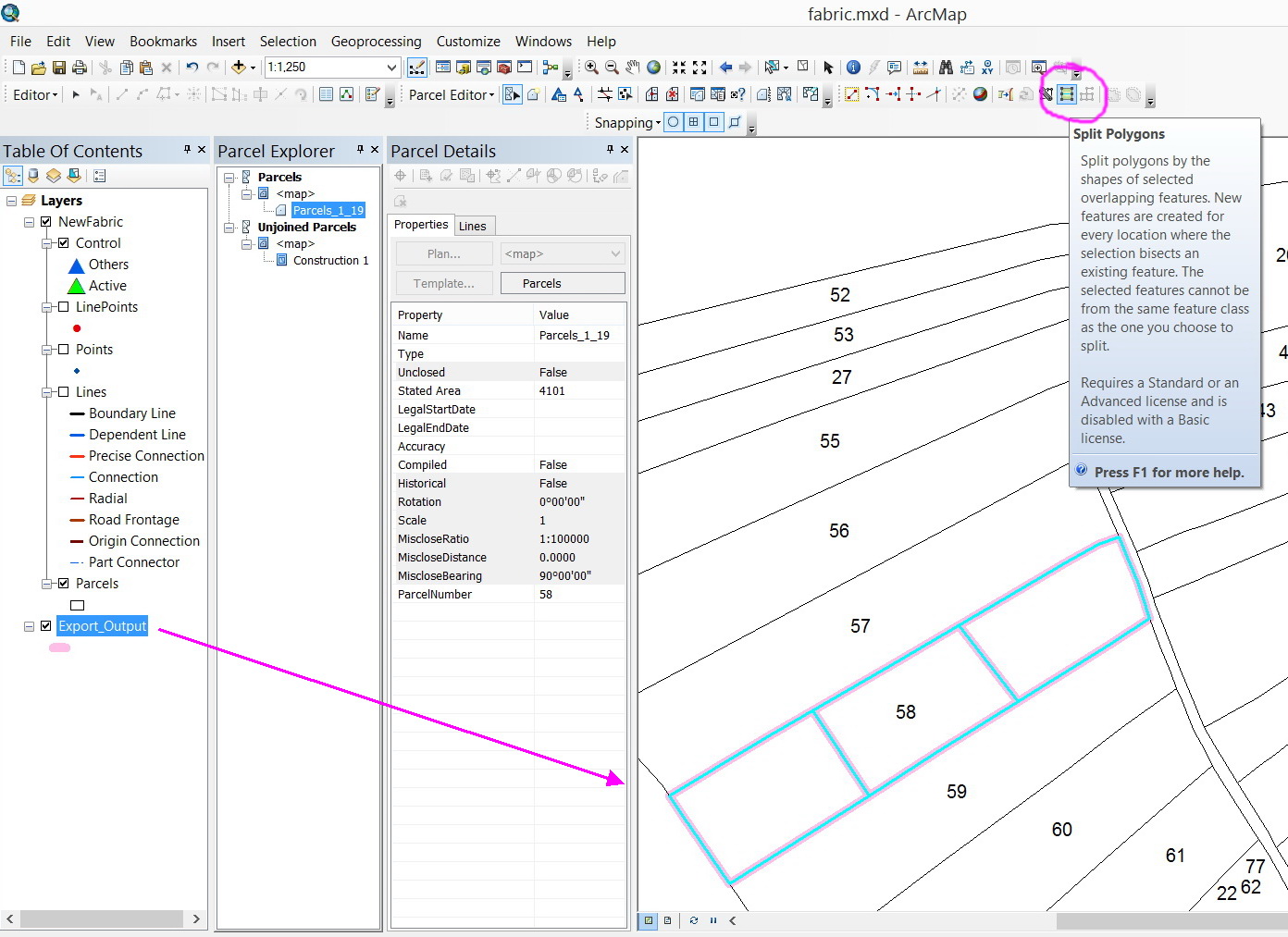
Task: Open a map document with the Open icon
Action: click(x=38, y=68)
